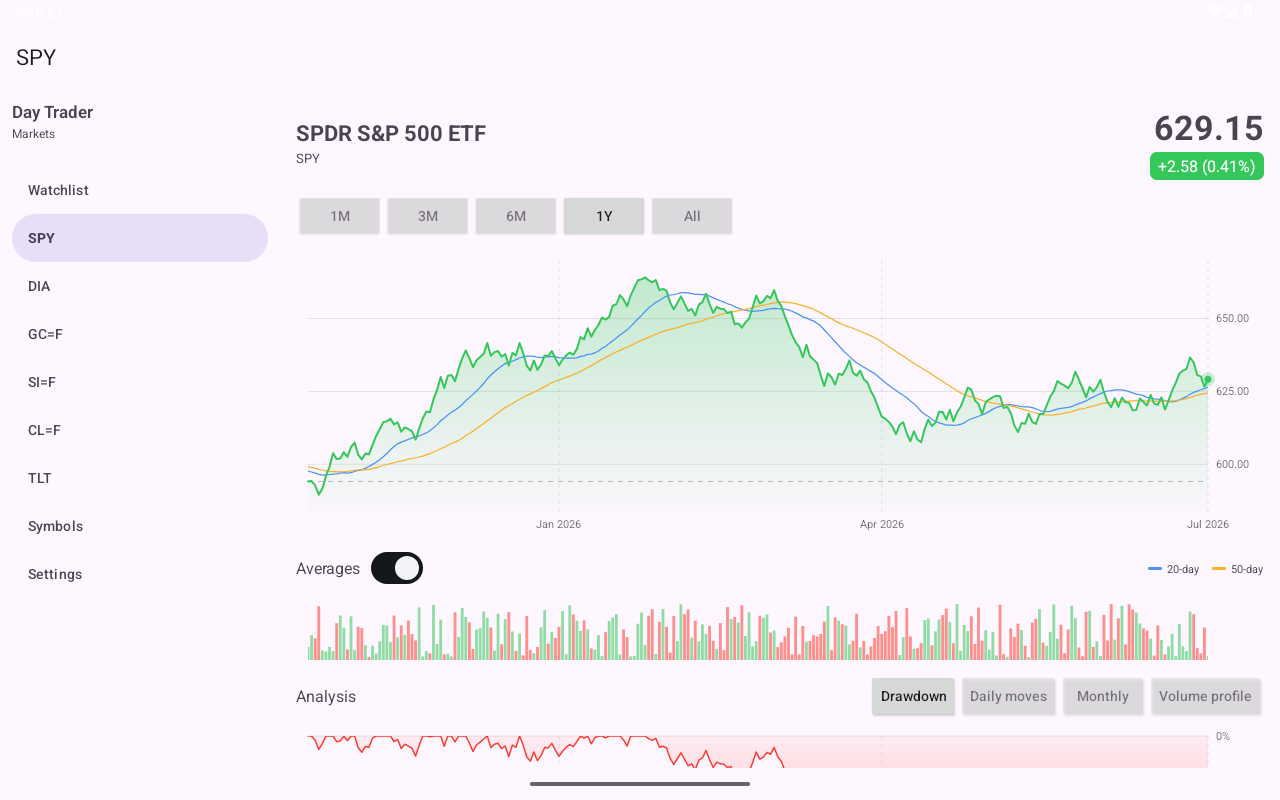The image size is (1280, 800).
Task: Open Settings from the sidebar
Action: tap(140, 574)
